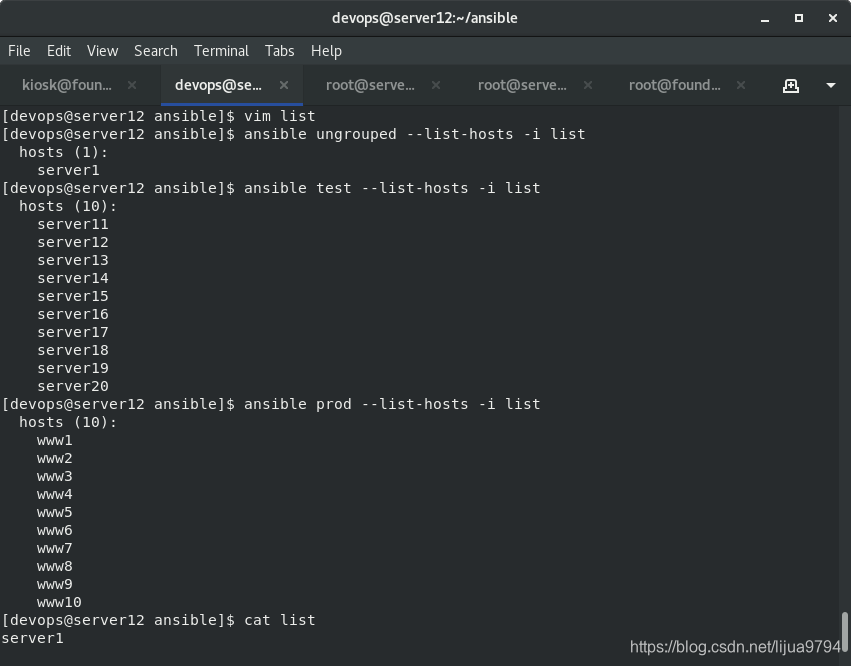The width and height of the screenshot is (851, 666).
Task: Click the 'cat list' command text
Action: point(280,620)
